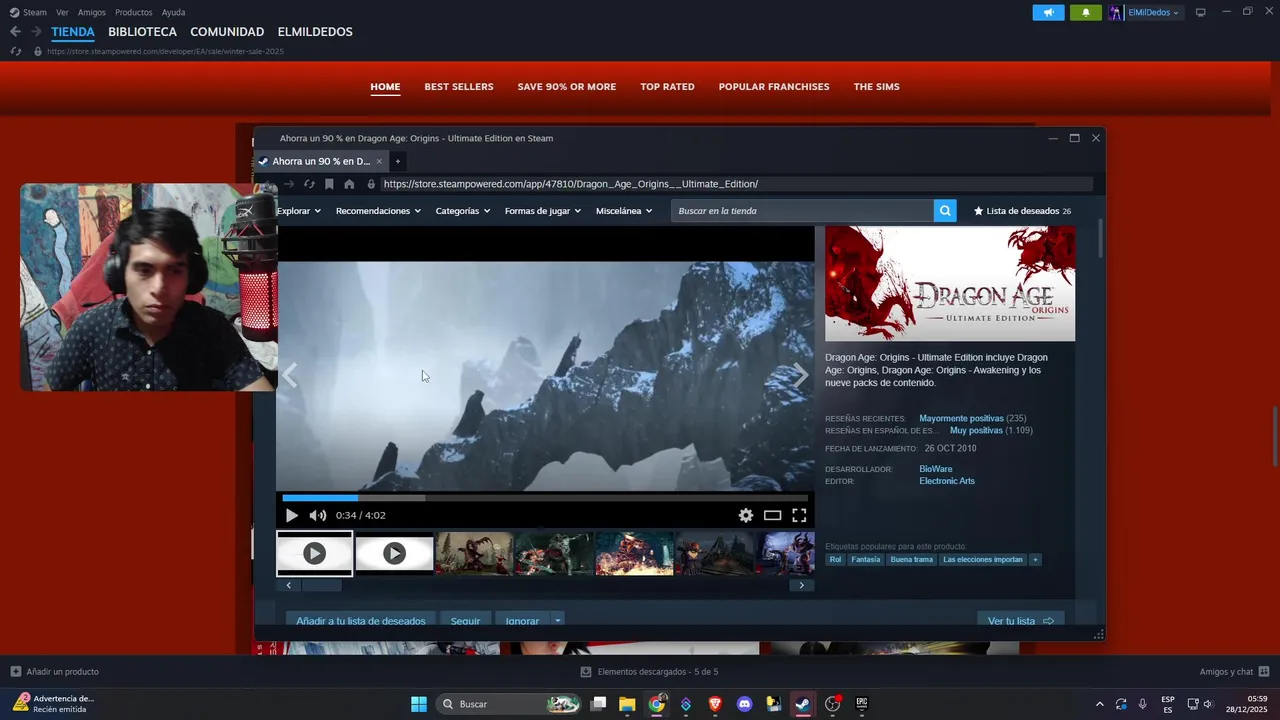Click 'Las elecciones importan' tag
1280x720 pixels.
coord(983,560)
